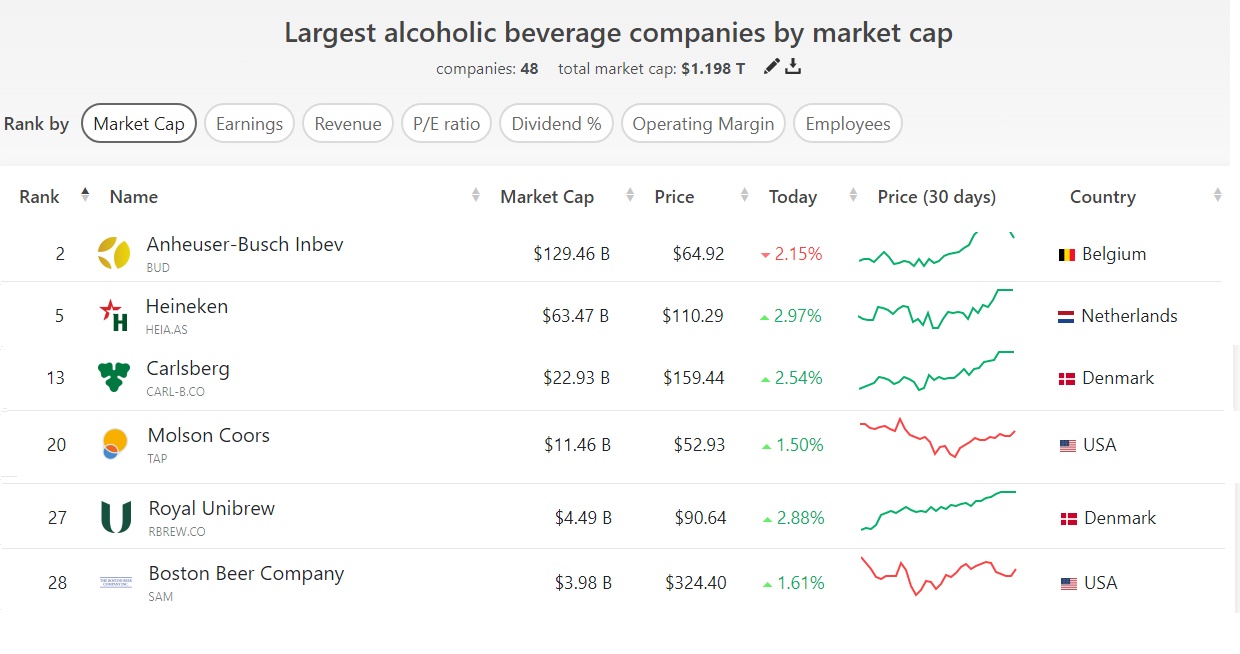Image resolution: width=1240 pixels, height=654 pixels.
Task: Click the Denmark flag in Carlsberg row
Action: [x=1067, y=379]
